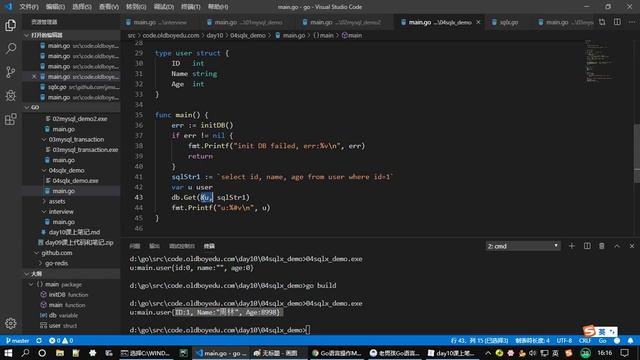Open the Help menu

point(218,7)
